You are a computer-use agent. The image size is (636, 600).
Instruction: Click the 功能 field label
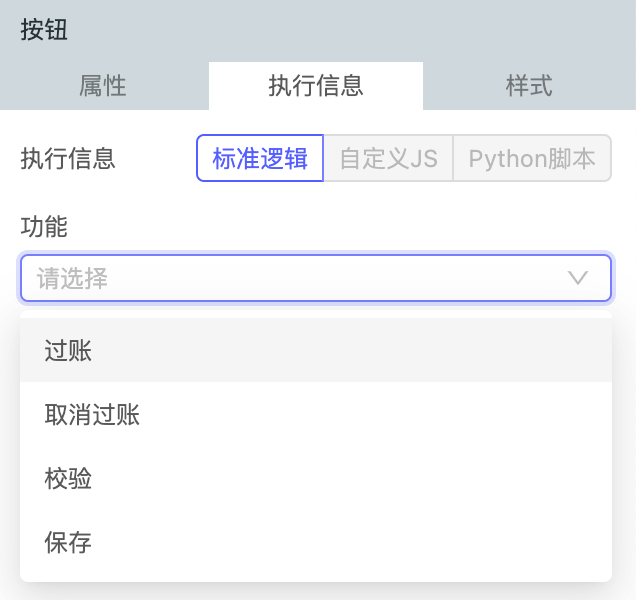pyautogui.click(x=44, y=227)
